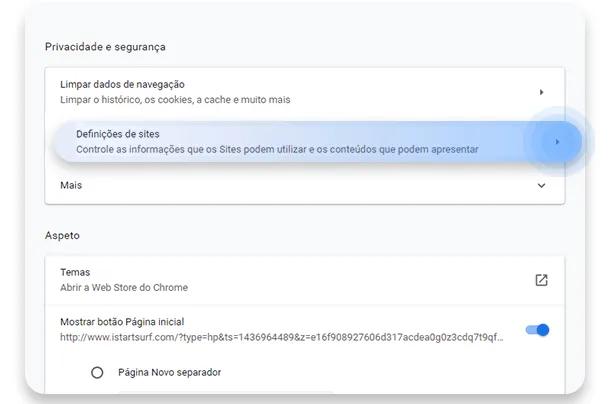
Task: Toggle the Mostrar botão Página inicial switch
Action: [537, 330]
